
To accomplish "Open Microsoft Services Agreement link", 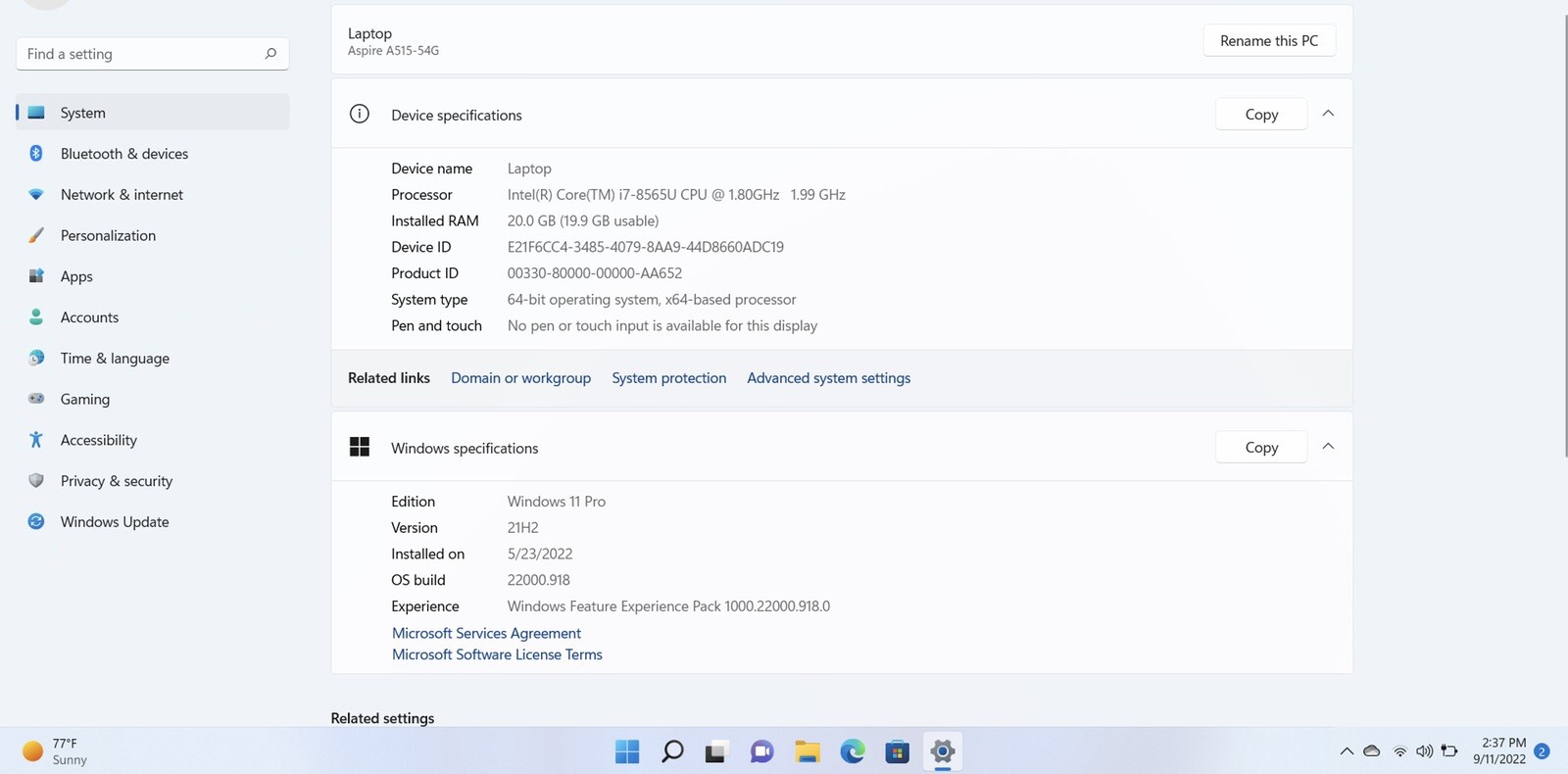I will coord(486,634).
